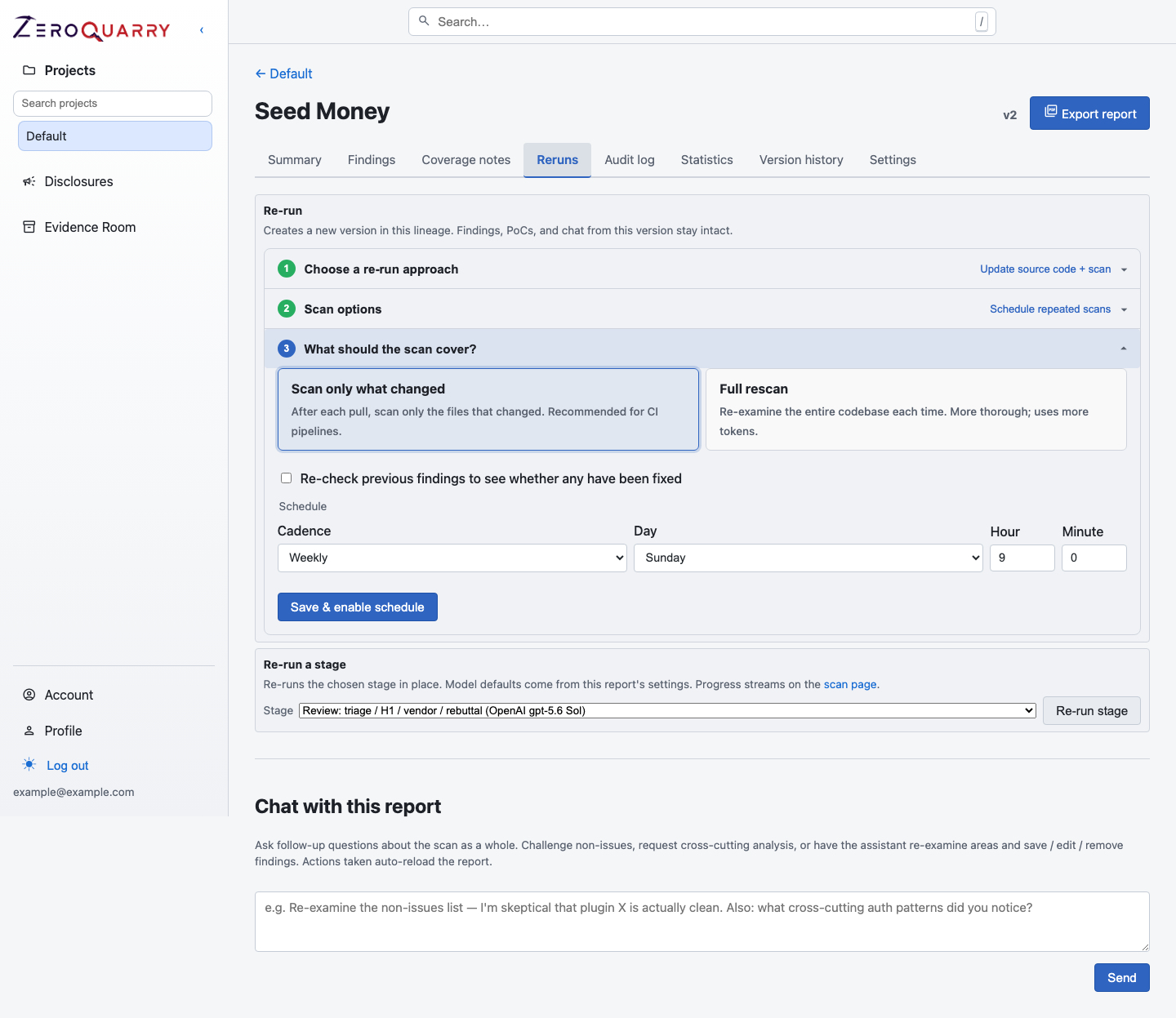Switch to the Findings tab
Image resolution: width=1176 pixels, height=1018 pixels.
(372, 160)
